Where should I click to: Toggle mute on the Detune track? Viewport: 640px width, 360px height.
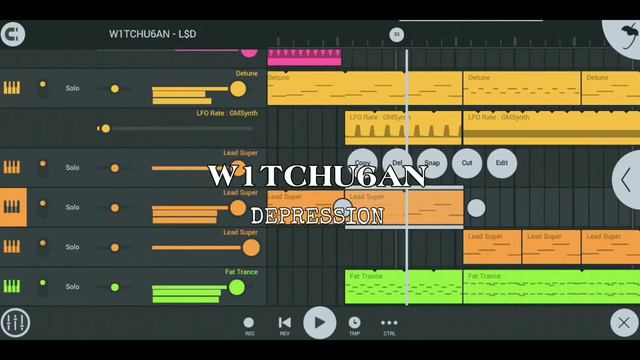point(42,89)
